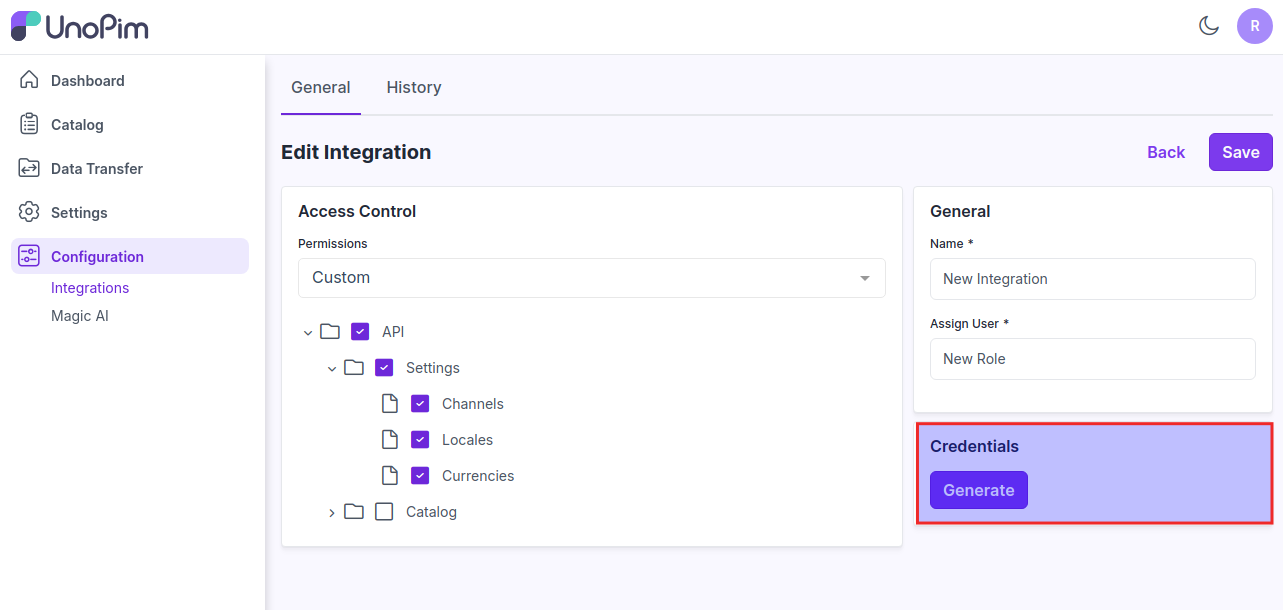Enable the Catalog permission checkbox
This screenshot has width=1283, height=610.
click(x=384, y=511)
